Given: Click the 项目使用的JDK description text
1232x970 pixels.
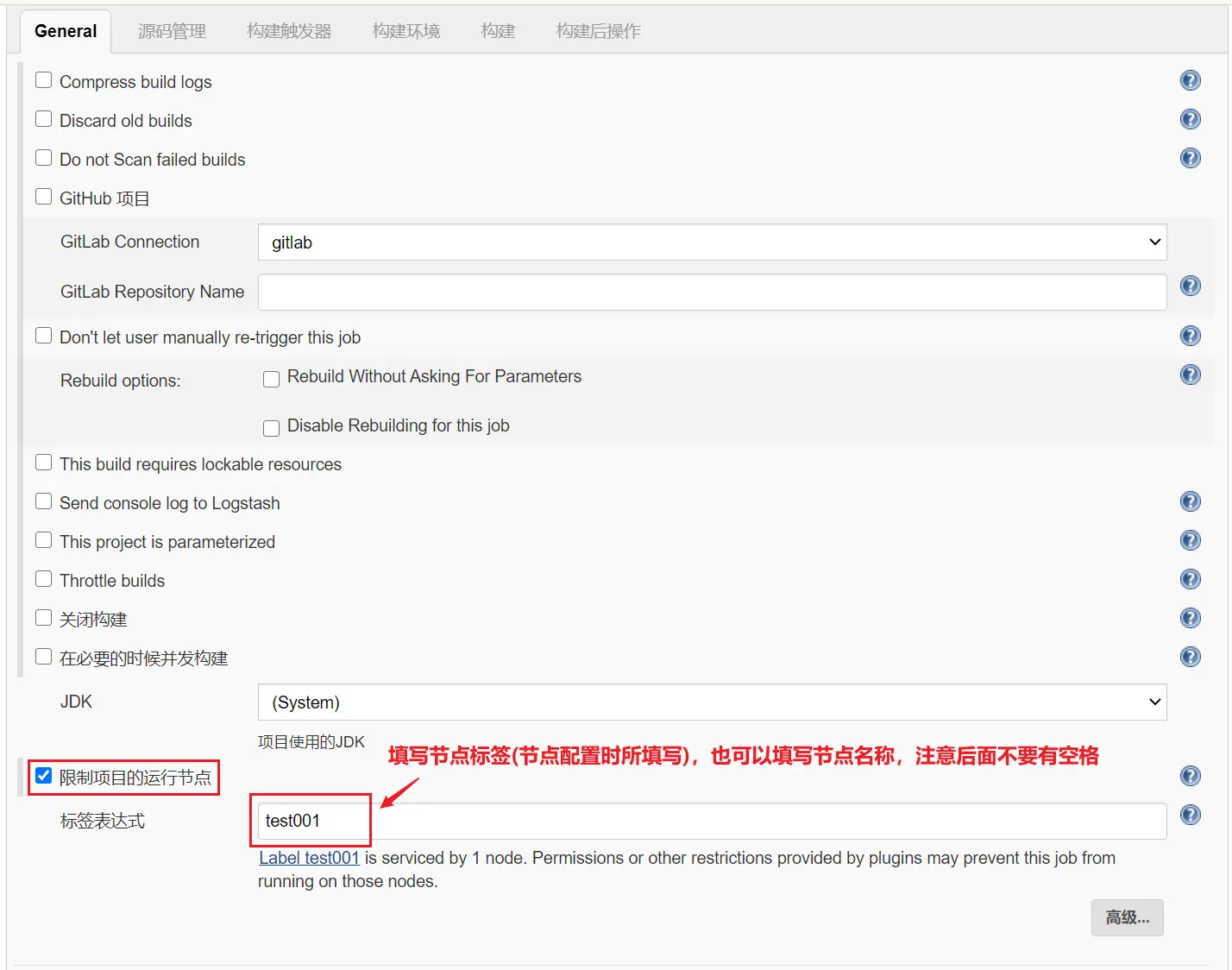Looking at the screenshot, I should [x=311, y=742].
